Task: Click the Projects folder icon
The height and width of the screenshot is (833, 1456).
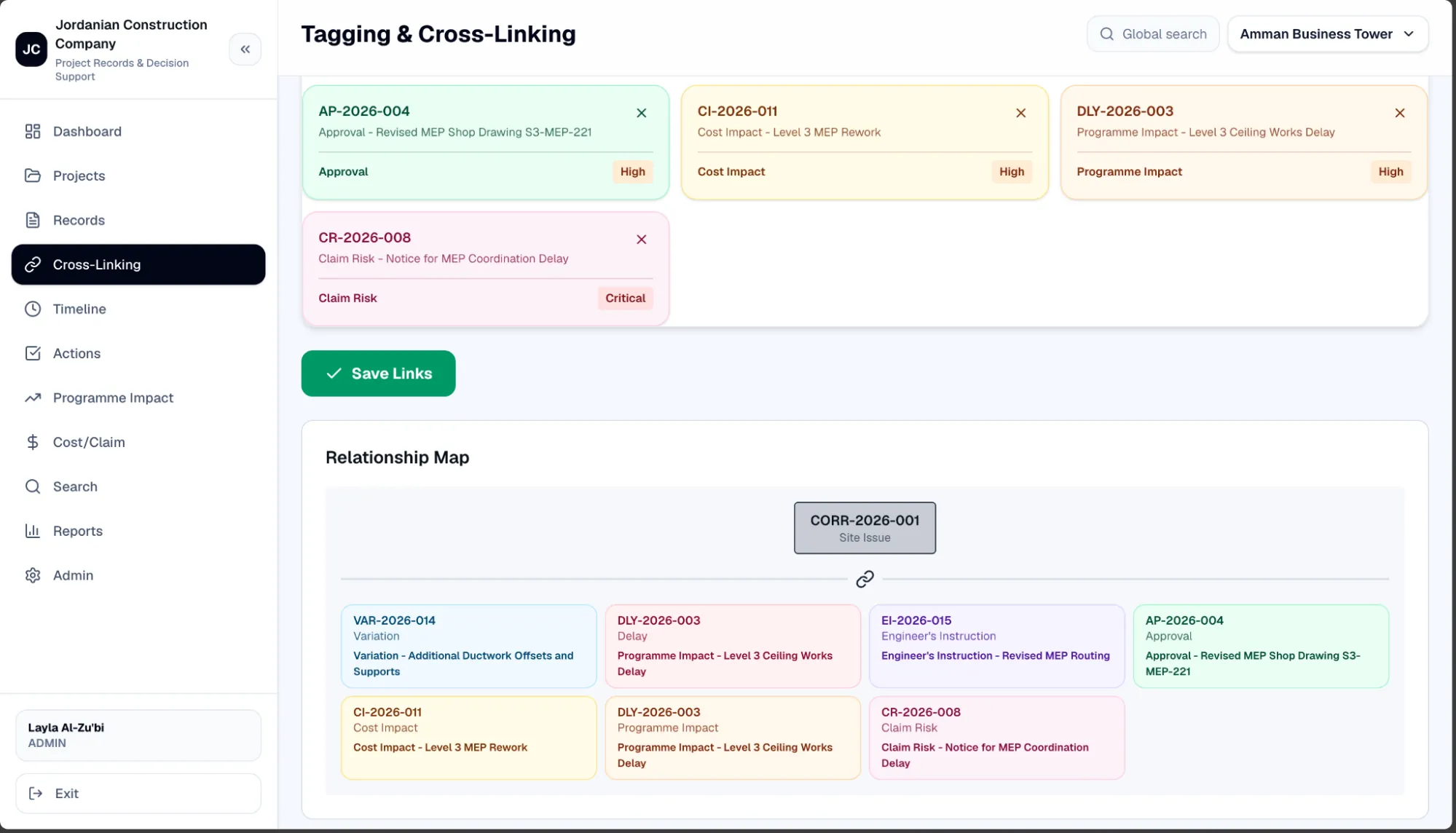Action: [33, 175]
